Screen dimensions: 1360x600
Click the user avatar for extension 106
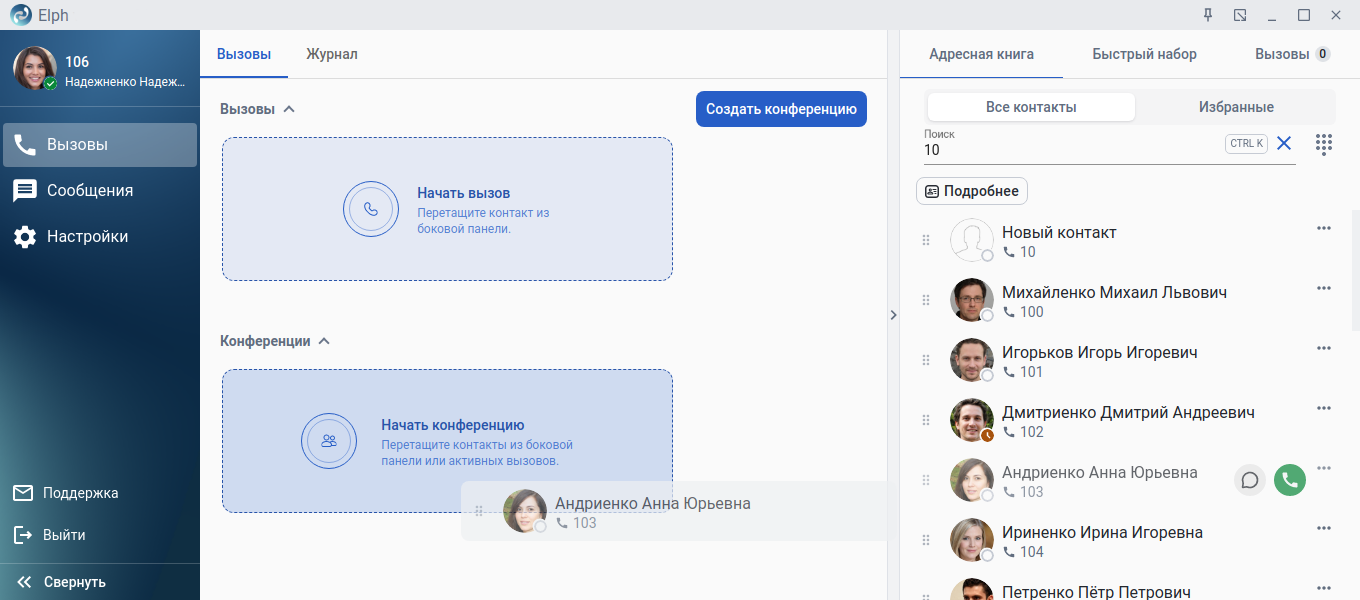tap(34, 68)
